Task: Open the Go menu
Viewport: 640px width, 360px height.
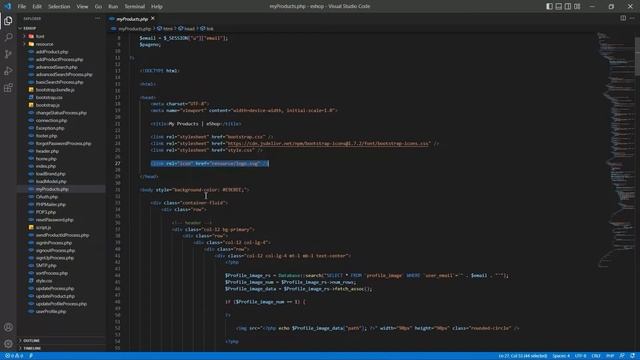Action: coord(98,7)
